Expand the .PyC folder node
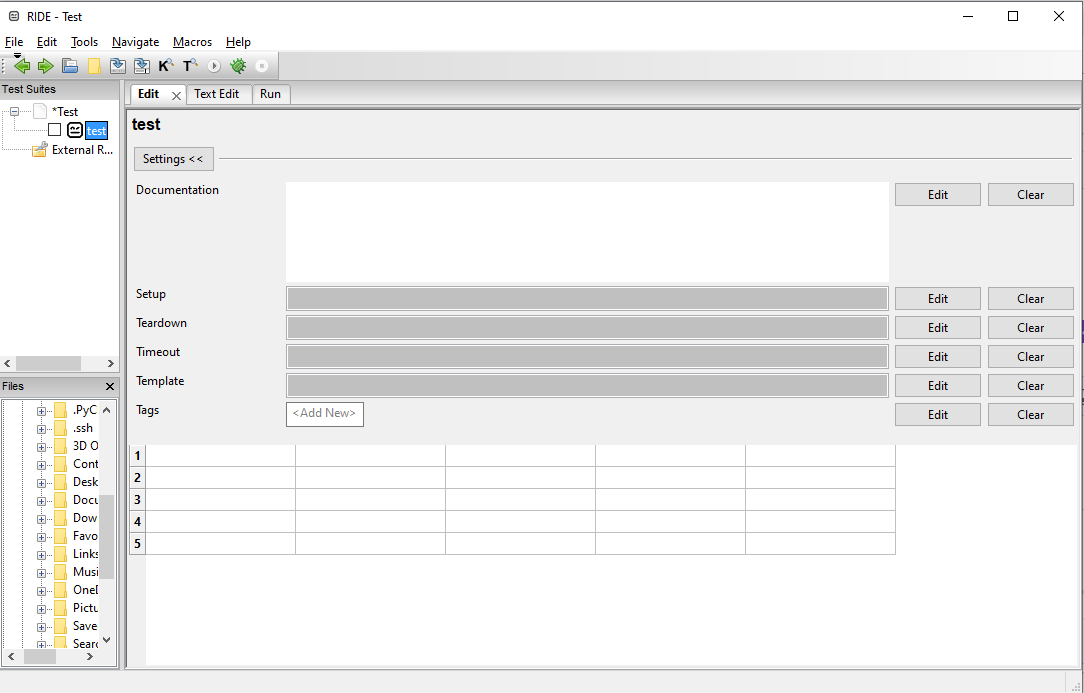 (41, 411)
